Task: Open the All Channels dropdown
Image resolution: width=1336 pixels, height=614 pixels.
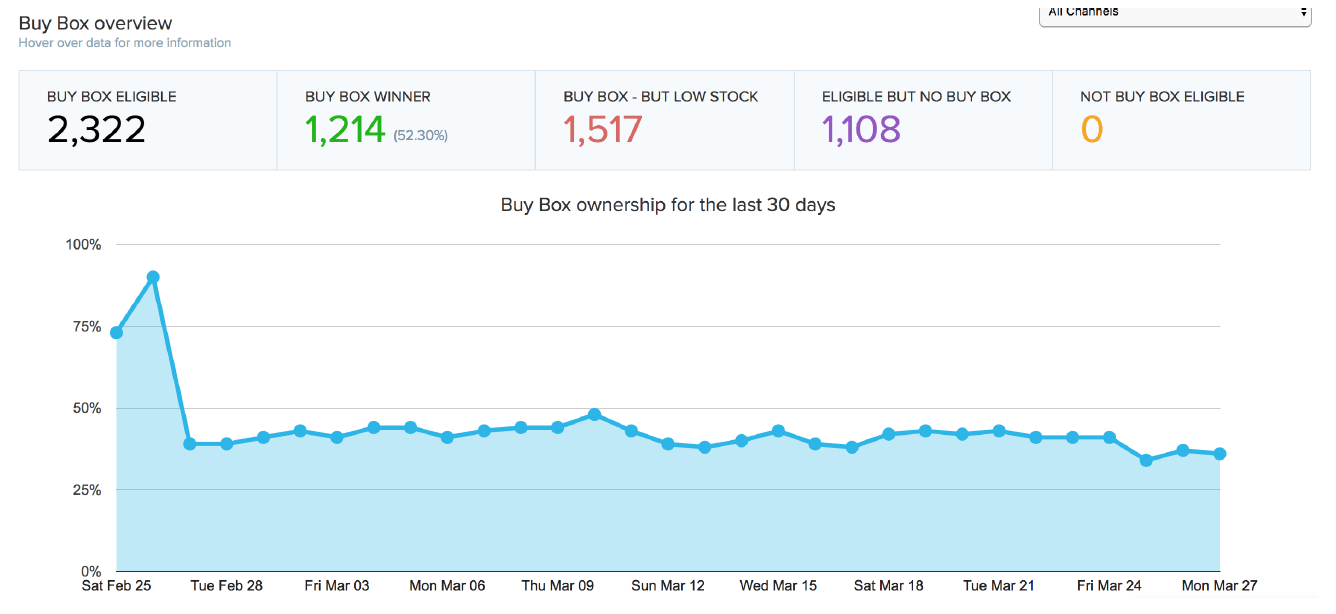Action: [1174, 13]
